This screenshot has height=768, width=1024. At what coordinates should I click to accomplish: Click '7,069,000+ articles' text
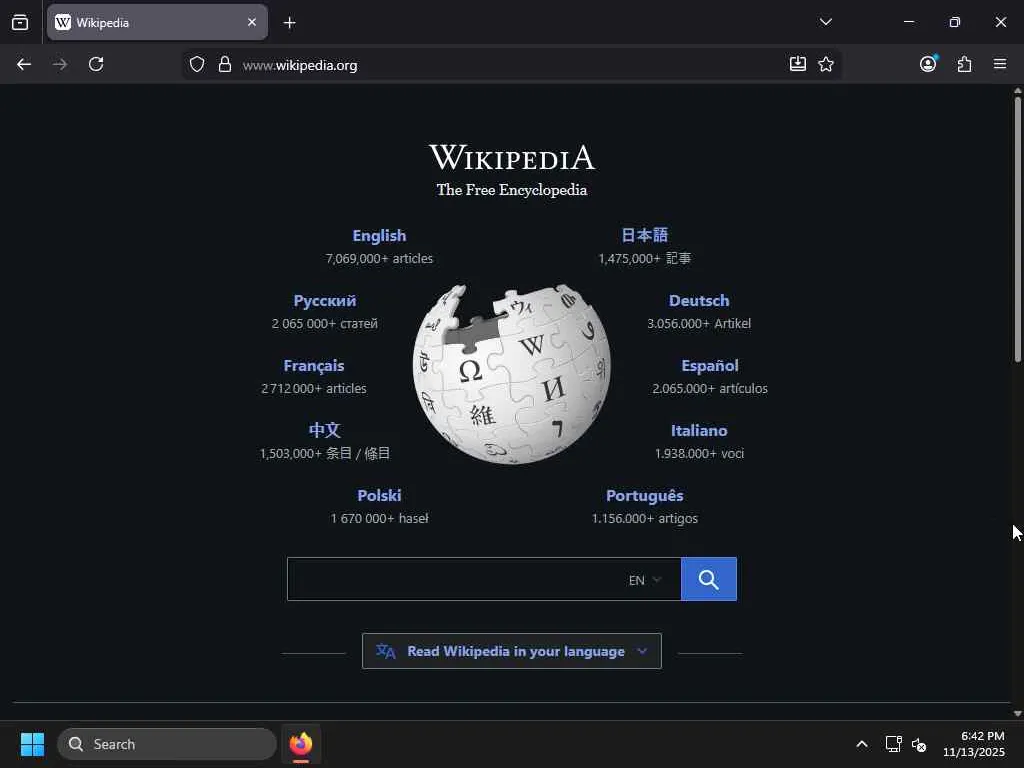[x=379, y=259]
